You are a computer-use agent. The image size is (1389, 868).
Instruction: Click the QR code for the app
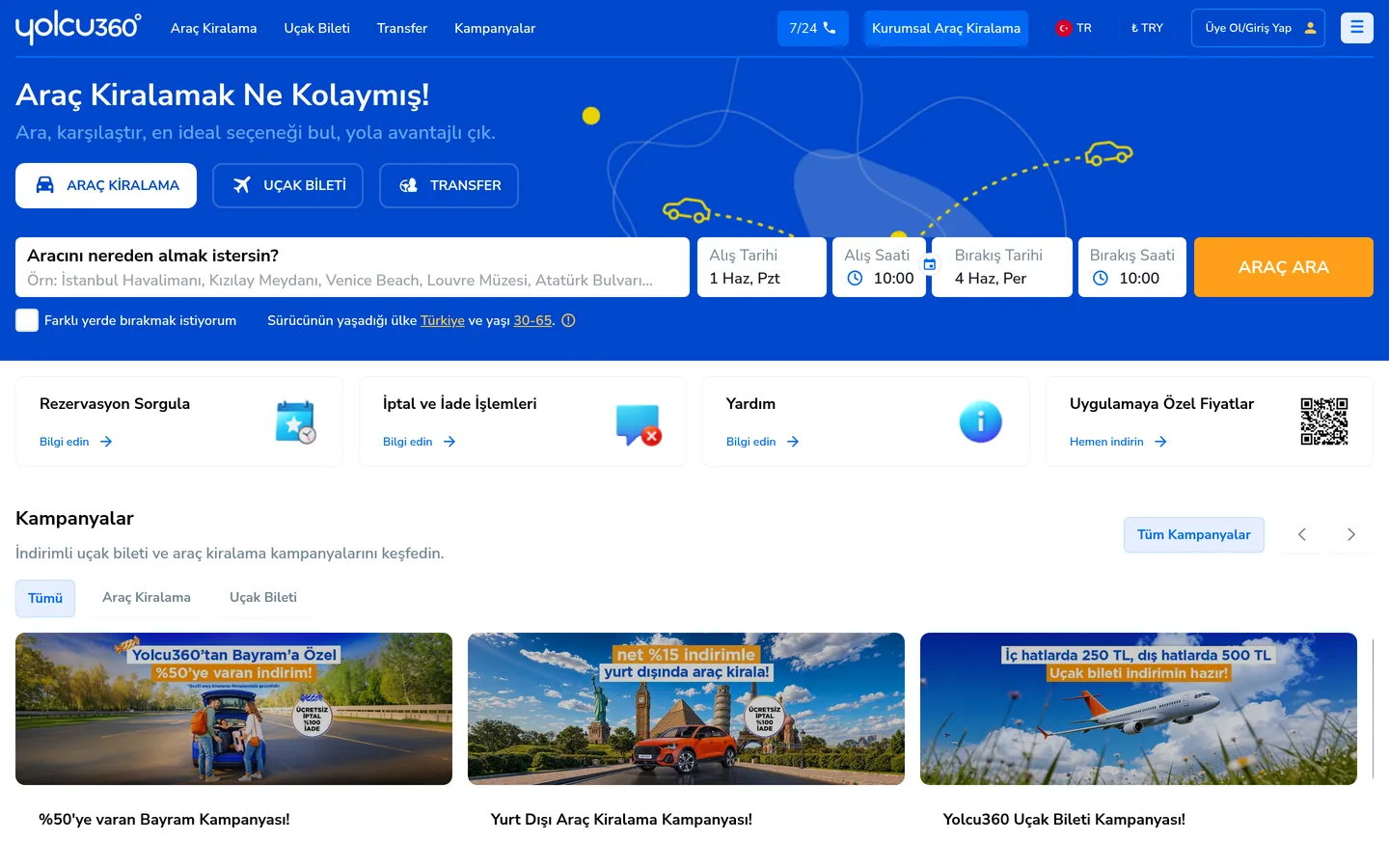click(1323, 421)
